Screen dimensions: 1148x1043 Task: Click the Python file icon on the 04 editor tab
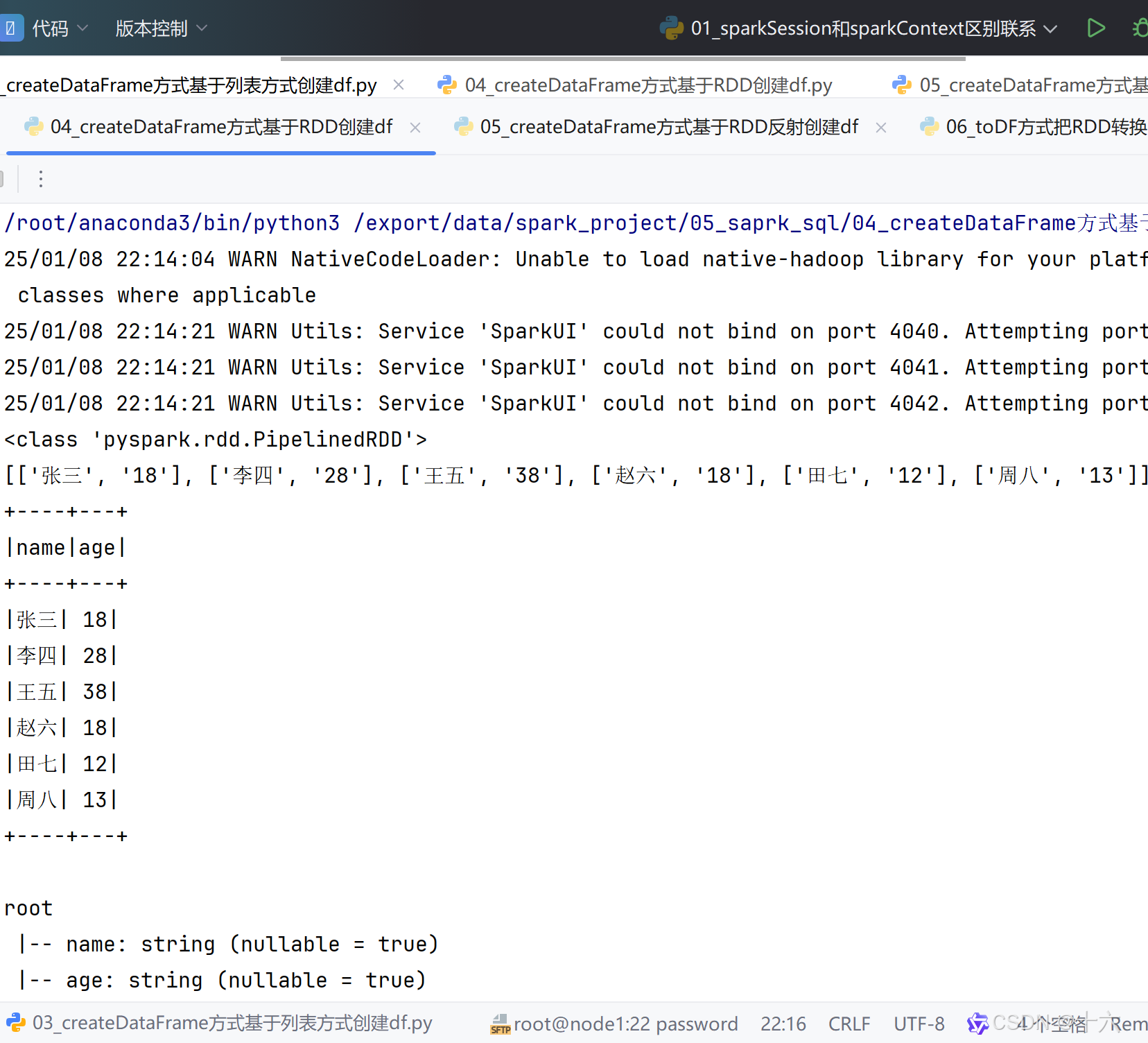click(x=447, y=85)
